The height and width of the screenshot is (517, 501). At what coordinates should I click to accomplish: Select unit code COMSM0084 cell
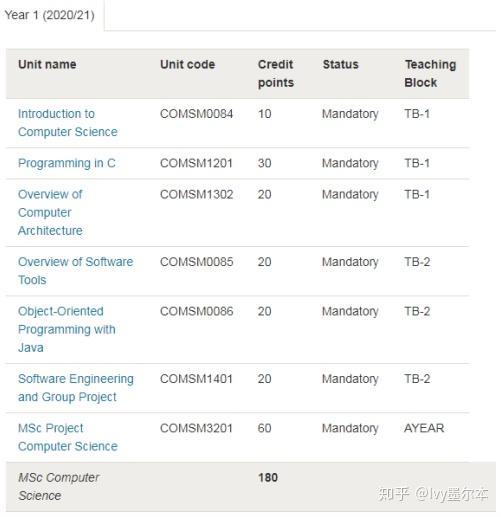click(x=196, y=114)
